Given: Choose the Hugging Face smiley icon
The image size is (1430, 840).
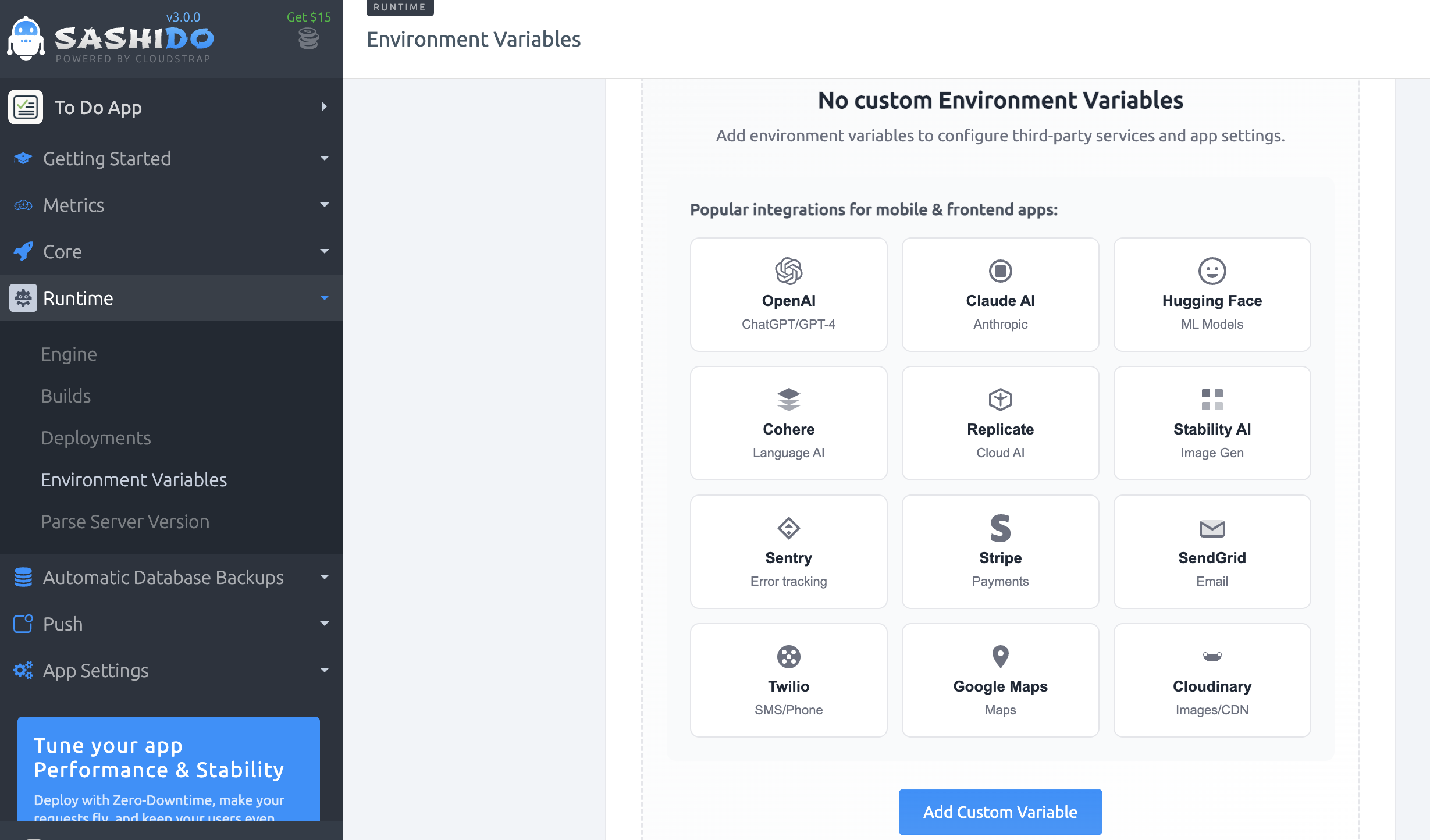Looking at the screenshot, I should (x=1212, y=271).
